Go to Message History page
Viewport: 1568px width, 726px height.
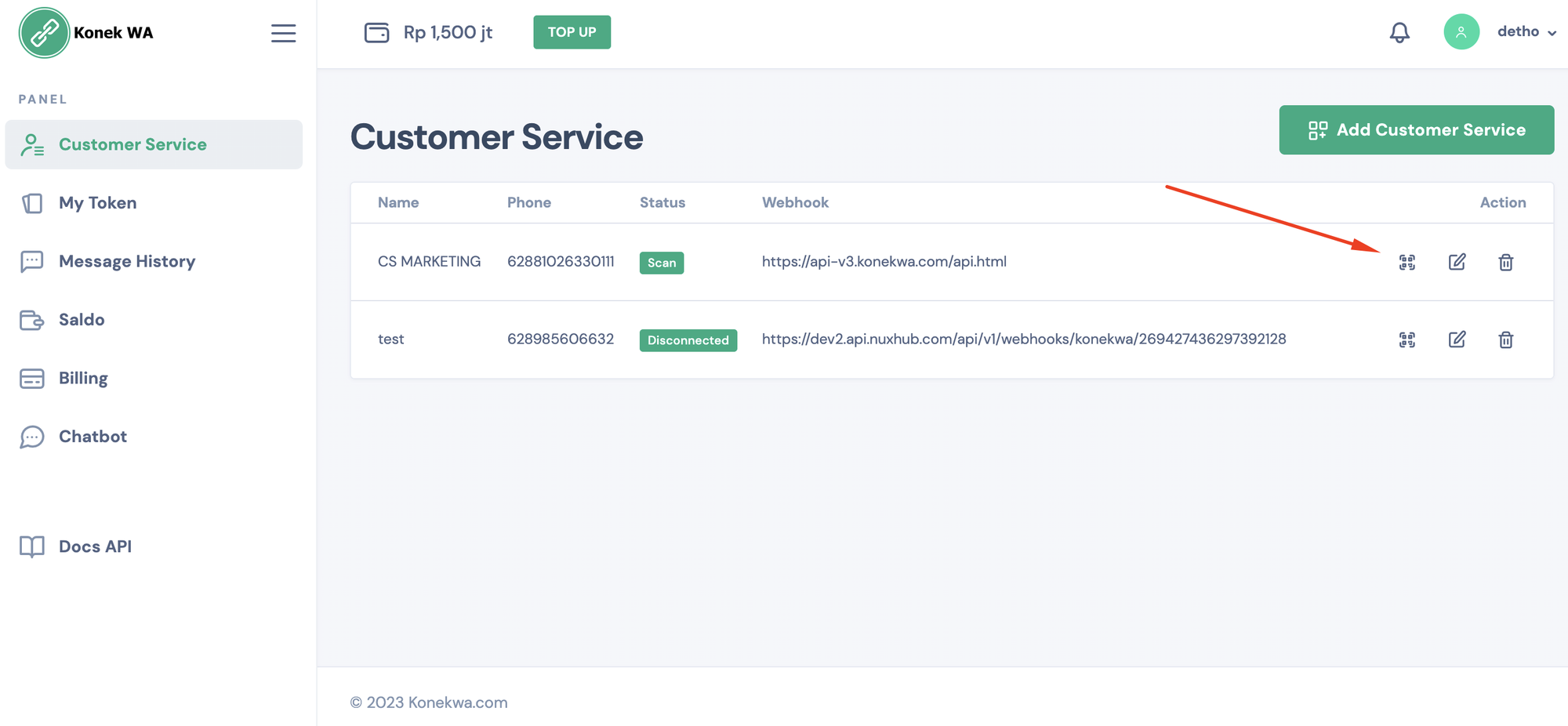(126, 261)
